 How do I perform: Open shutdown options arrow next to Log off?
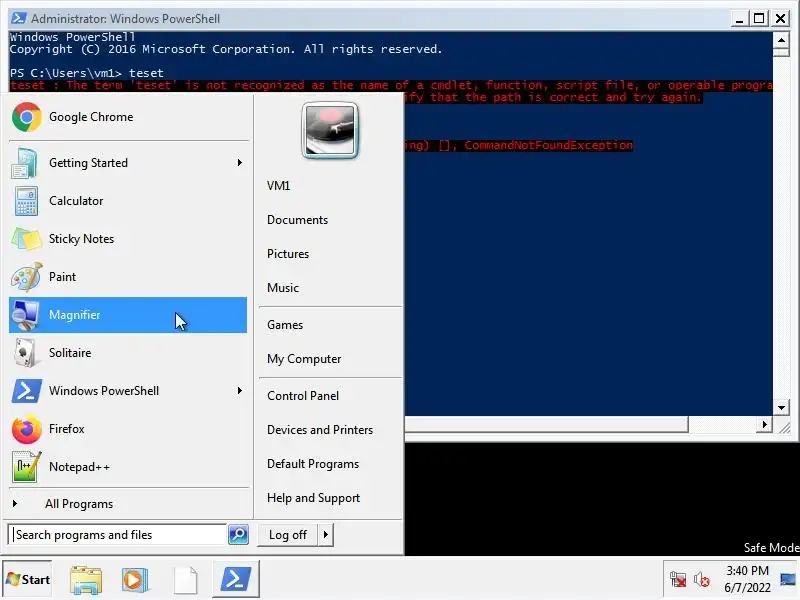click(326, 535)
